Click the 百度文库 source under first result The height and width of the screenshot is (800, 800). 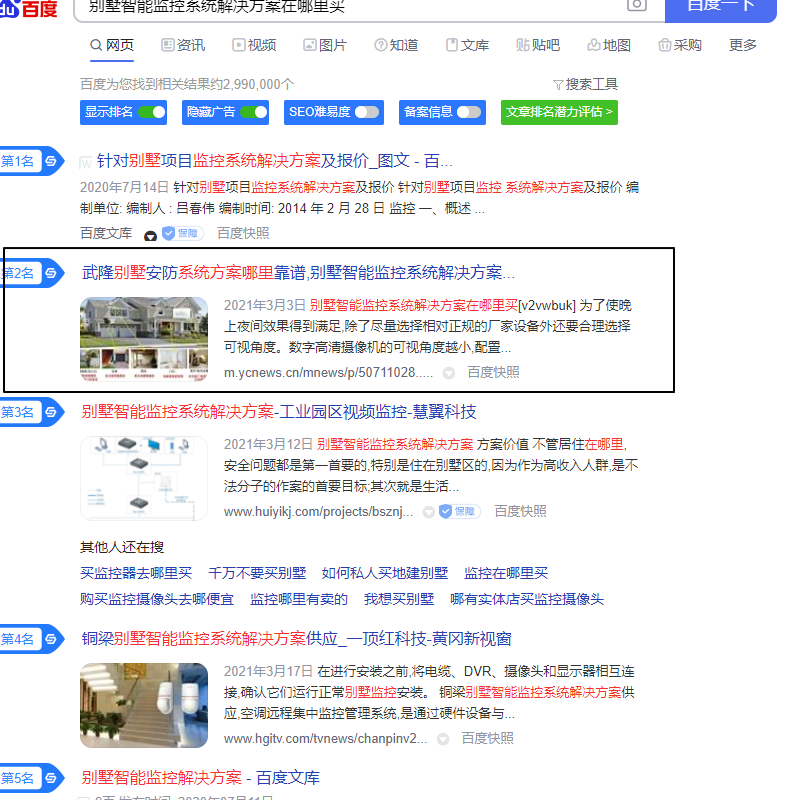[x=106, y=233]
